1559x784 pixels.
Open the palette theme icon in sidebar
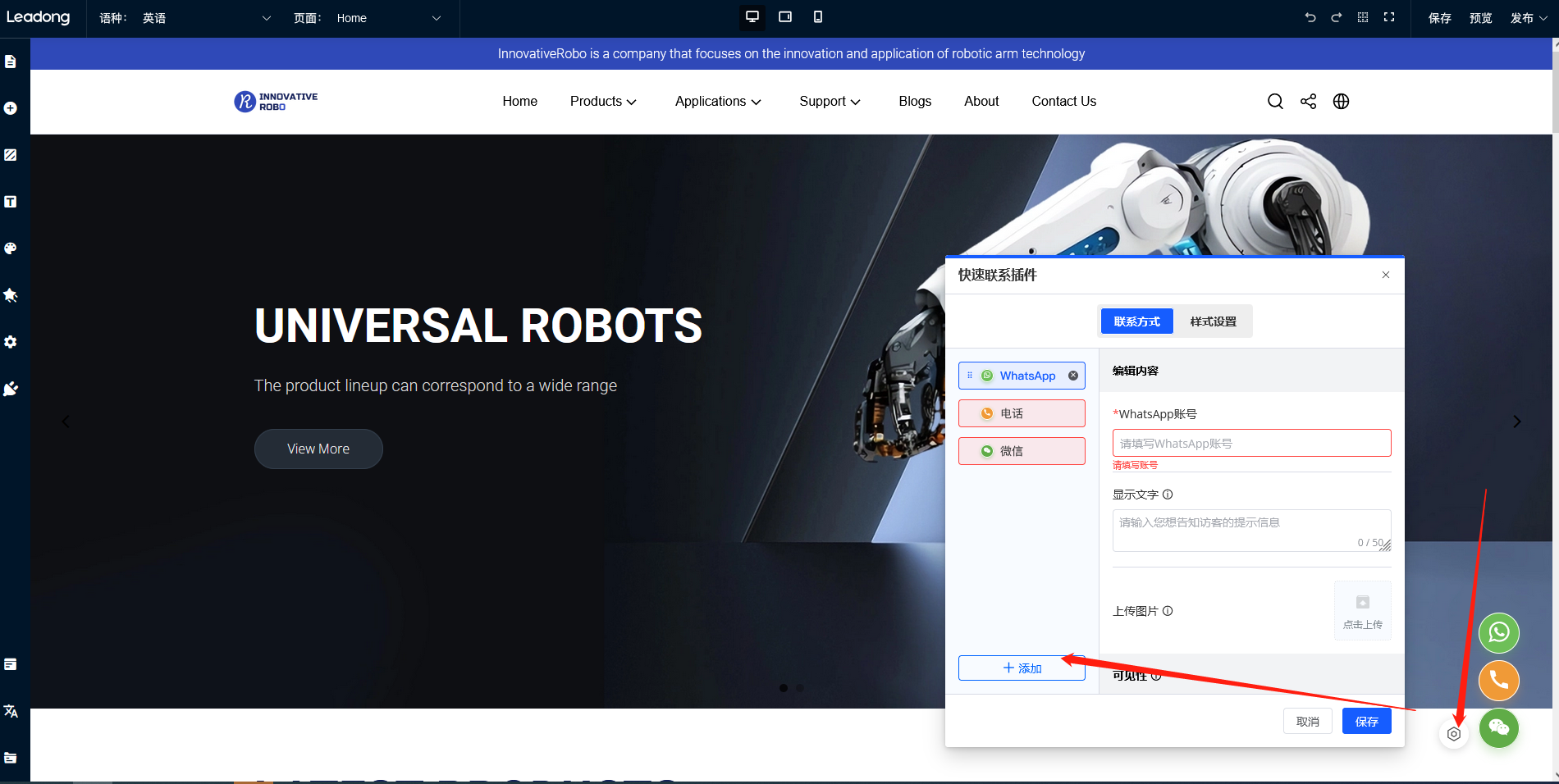(x=11, y=248)
